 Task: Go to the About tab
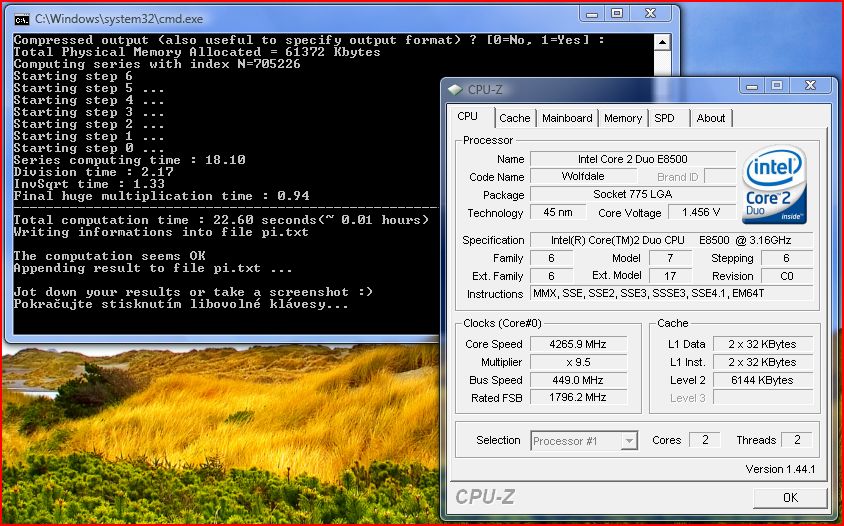tap(711, 118)
